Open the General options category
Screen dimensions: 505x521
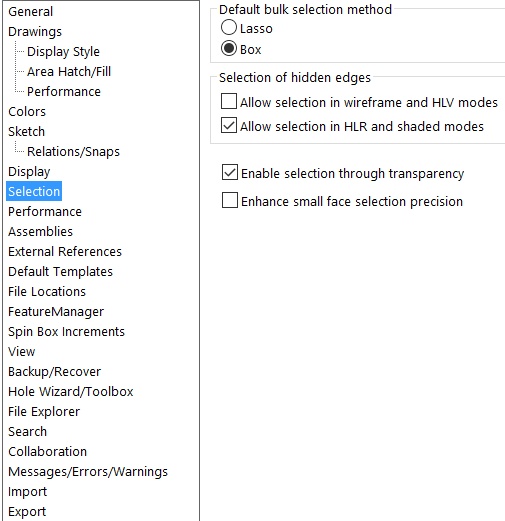click(30, 12)
